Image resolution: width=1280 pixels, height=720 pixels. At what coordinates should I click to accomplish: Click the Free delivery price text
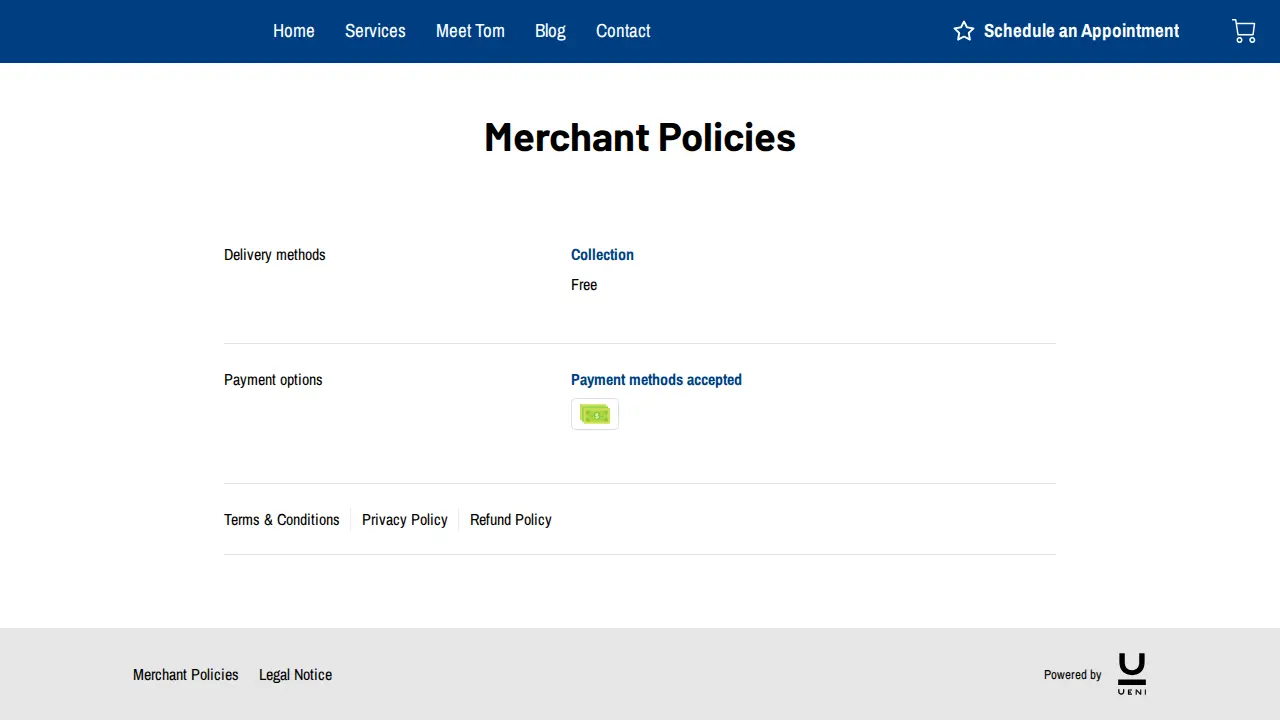[x=584, y=285]
